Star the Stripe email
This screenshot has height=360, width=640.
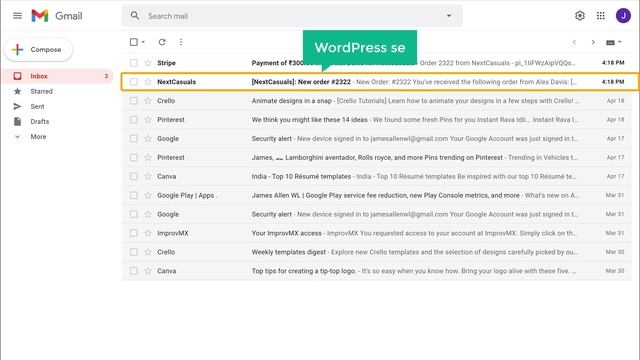pyautogui.click(x=148, y=63)
